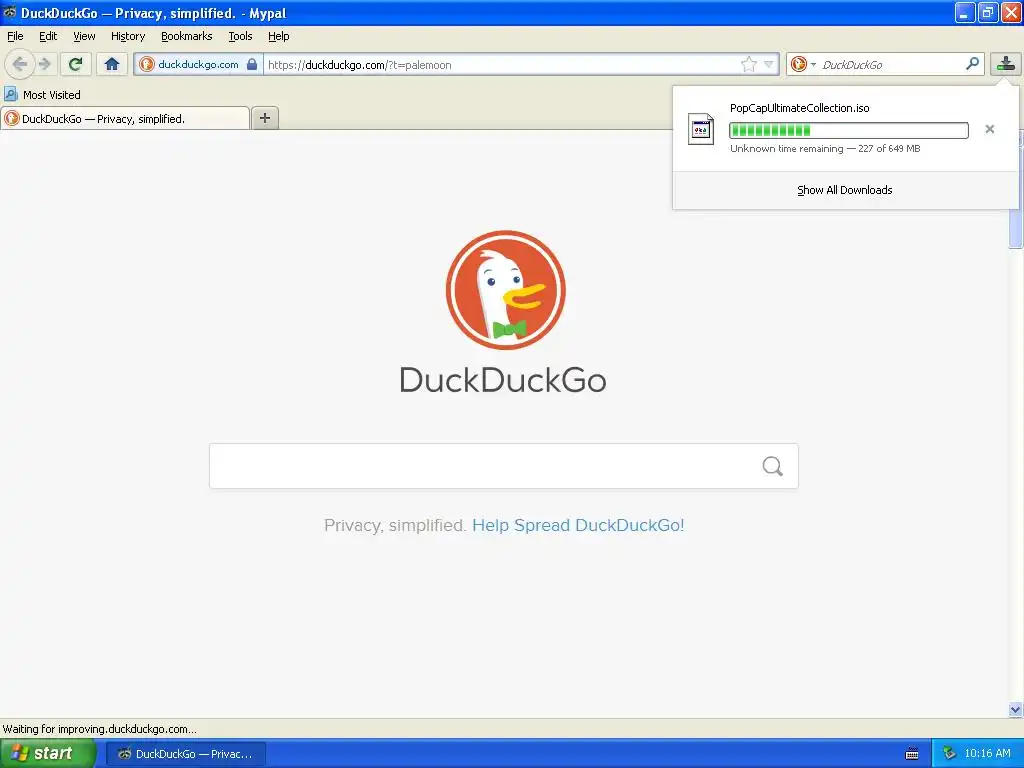Open the Most Visited bookmarks folder
The image size is (1024, 768).
click(42, 95)
